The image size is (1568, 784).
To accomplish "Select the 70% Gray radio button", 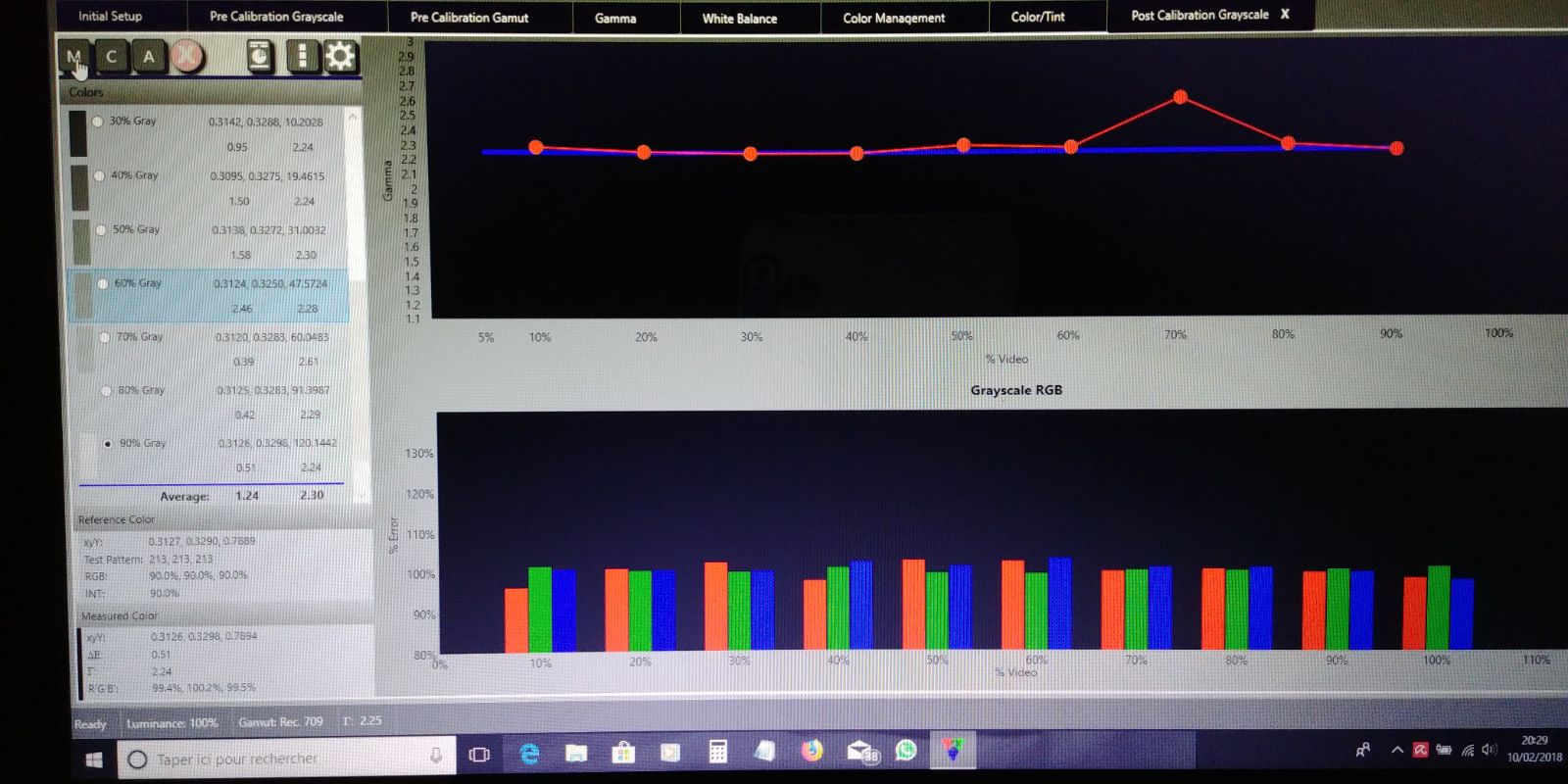I will (x=105, y=337).
